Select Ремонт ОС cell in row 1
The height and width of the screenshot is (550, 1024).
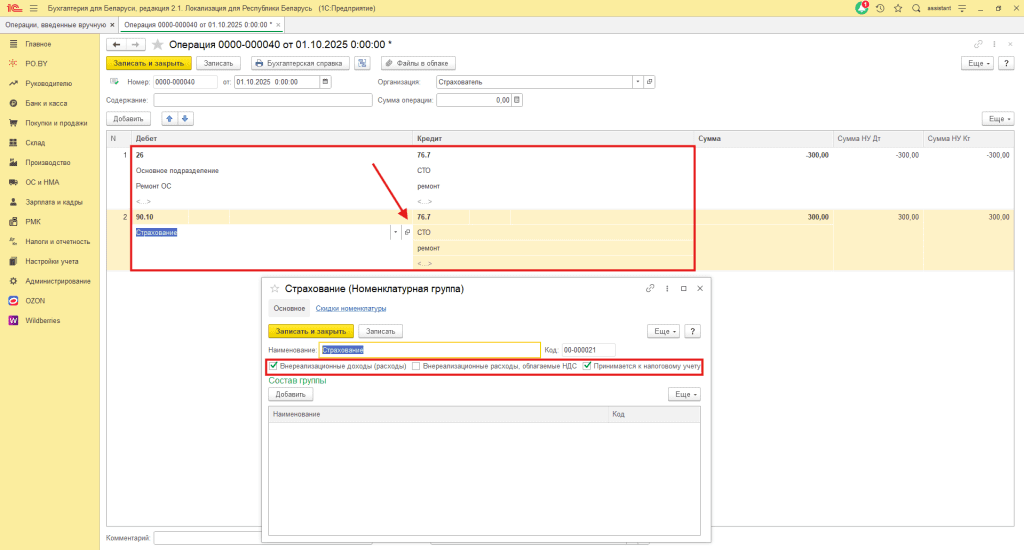tap(272, 186)
